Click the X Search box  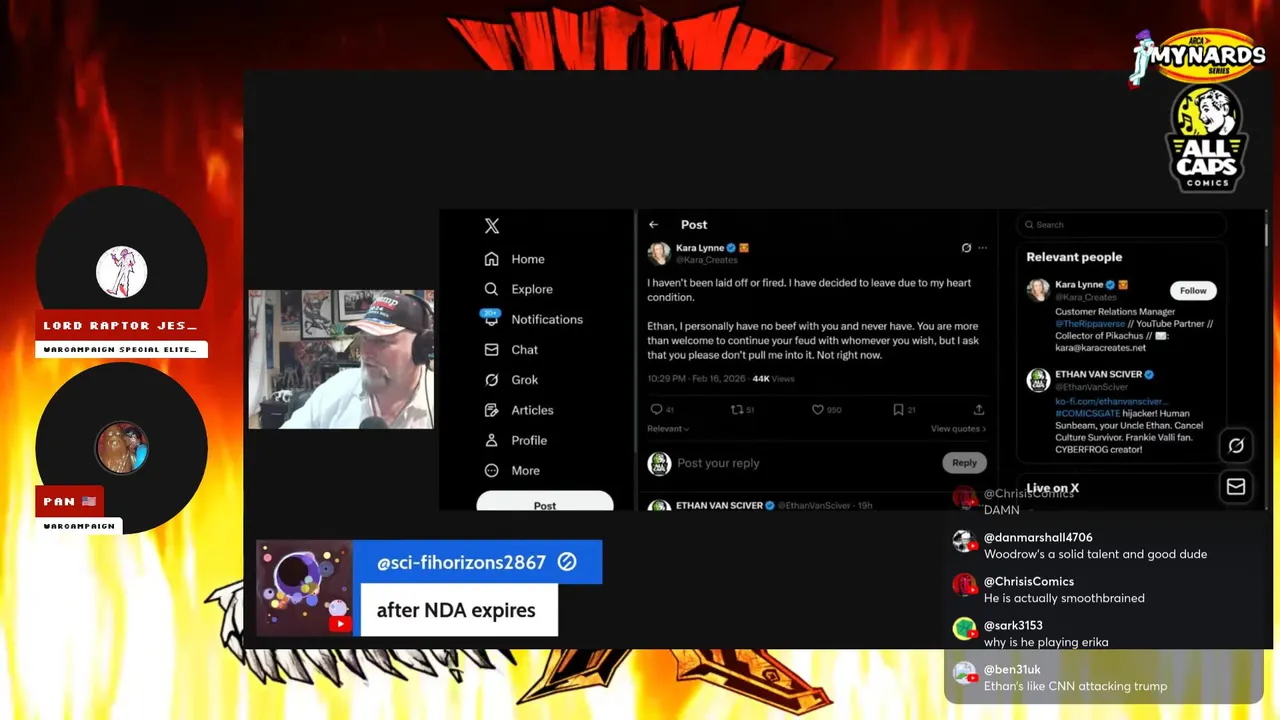point(1121,225)
